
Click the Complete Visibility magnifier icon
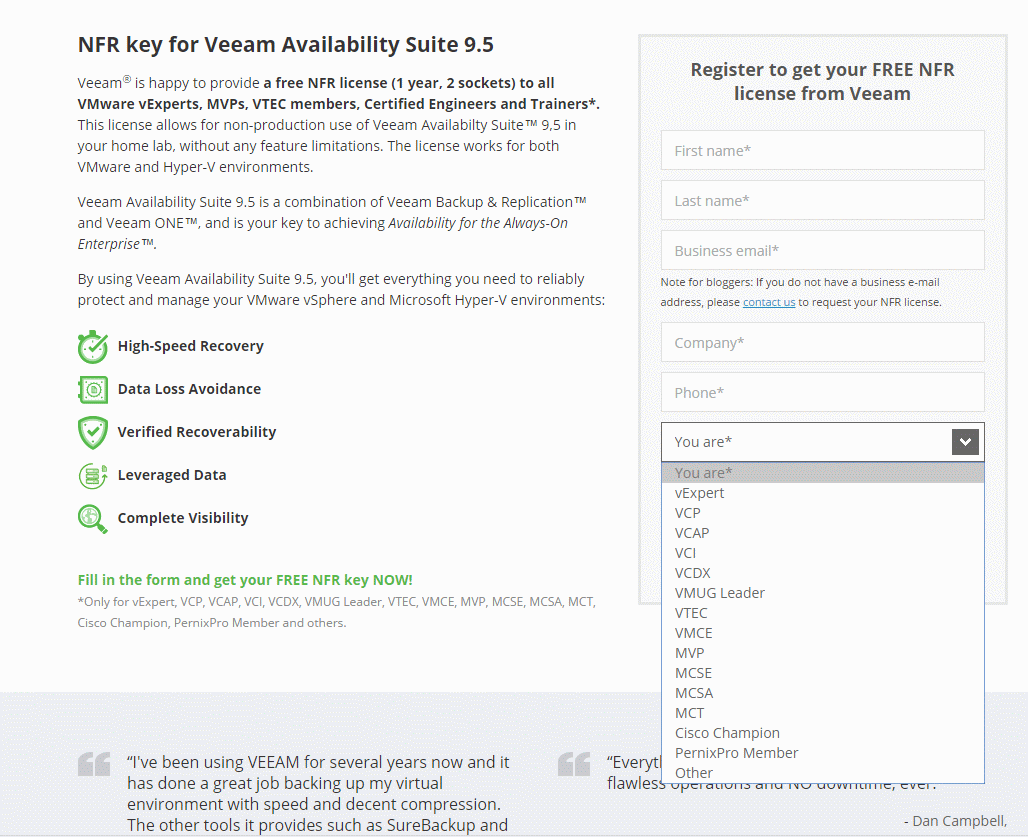tap(92, 518)
